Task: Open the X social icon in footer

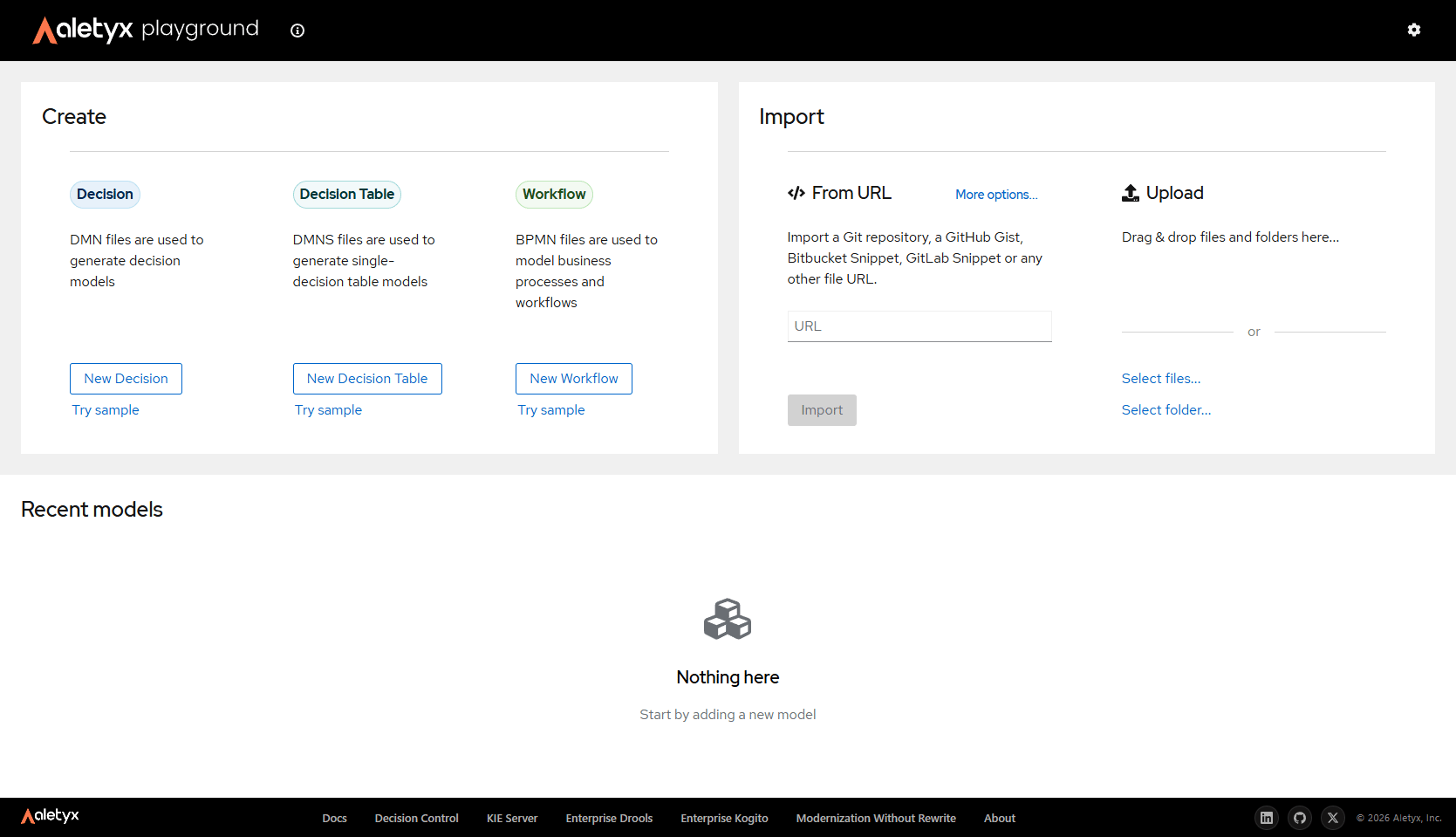Action: tap(1333, 818)
